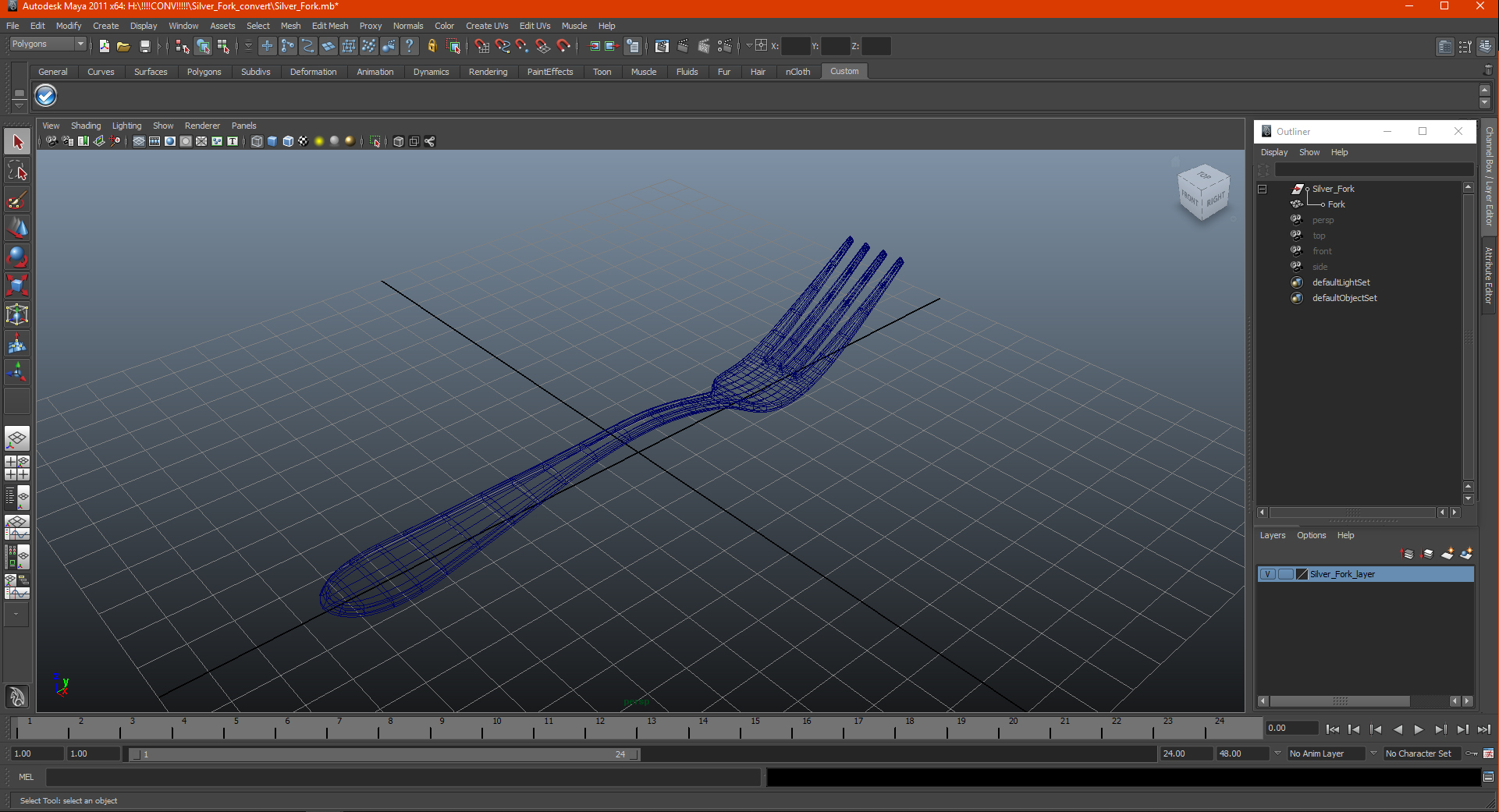Click the New Scene icon

104,47
